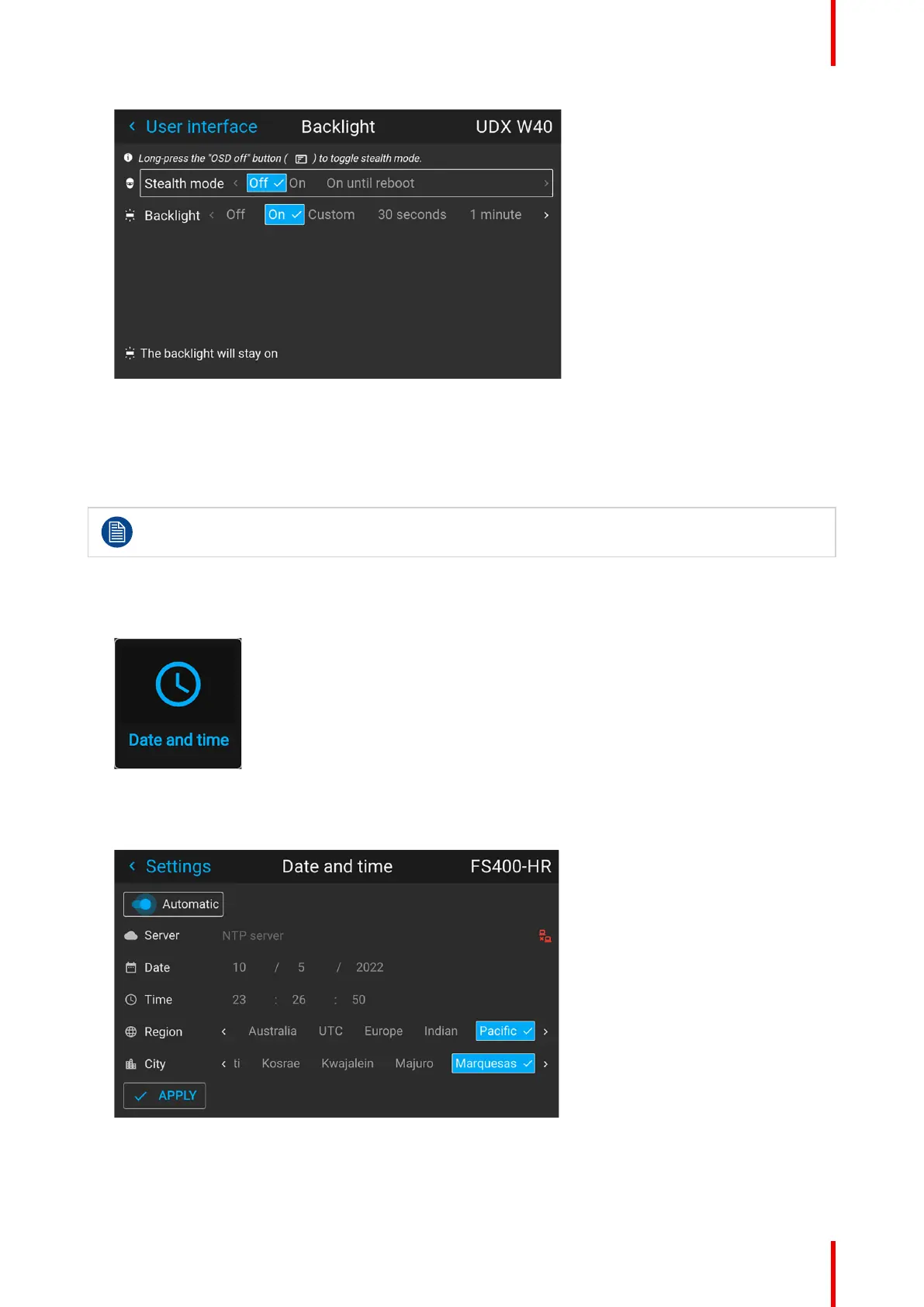Go back to User interface menu
924x1307 pixels.
click(x=201, y=127)
